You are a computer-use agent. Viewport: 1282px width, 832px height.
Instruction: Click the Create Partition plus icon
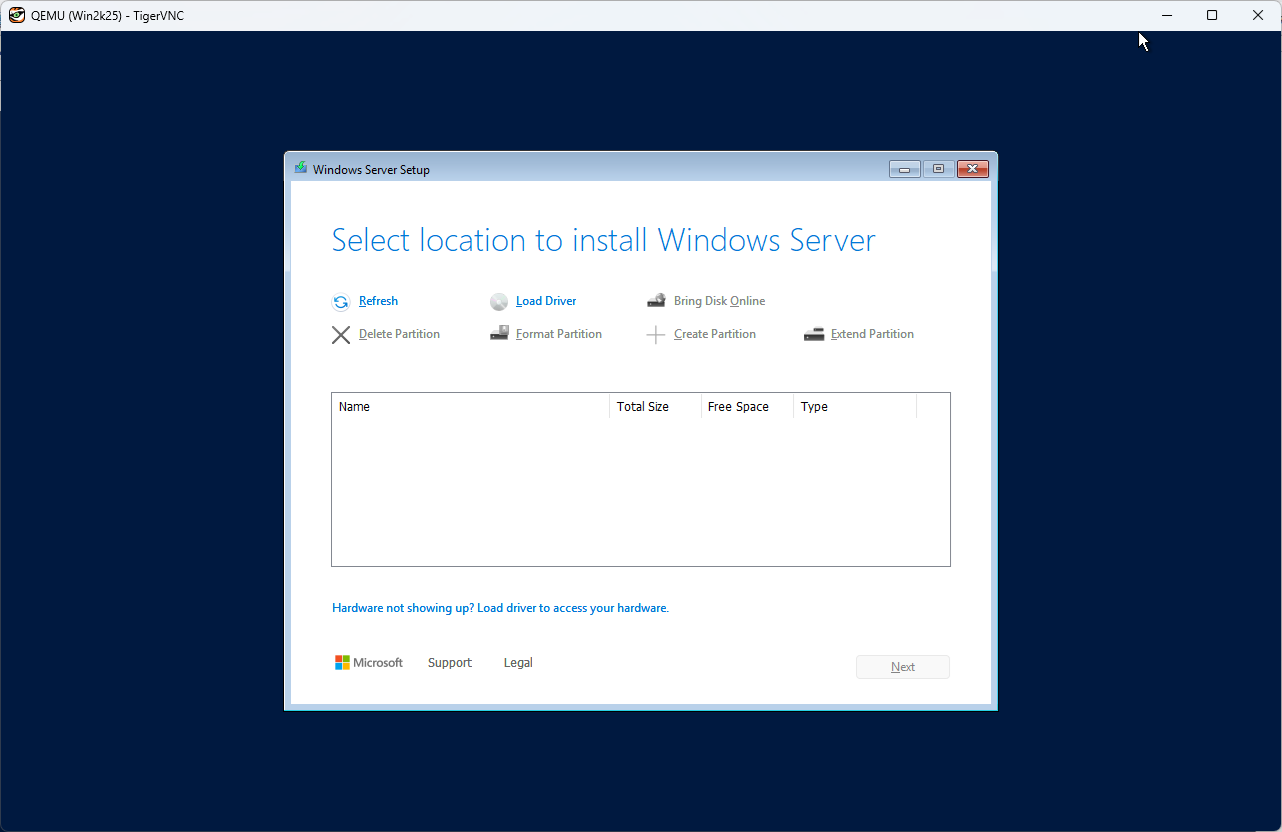point(656,335)
